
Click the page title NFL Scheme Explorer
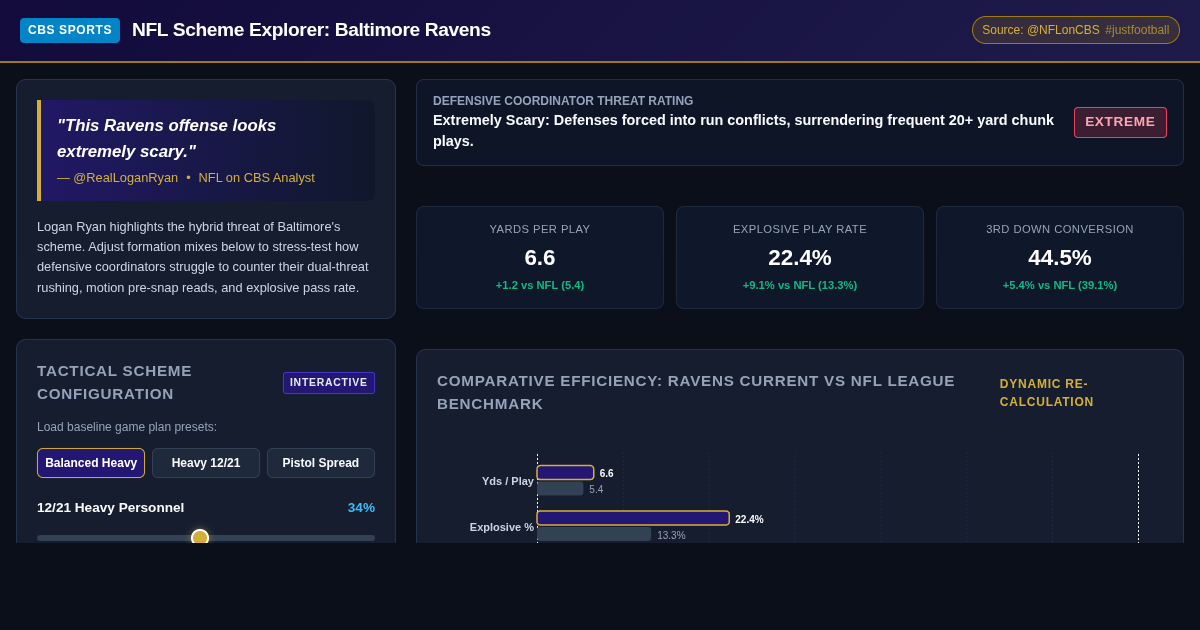pos(311,30)
